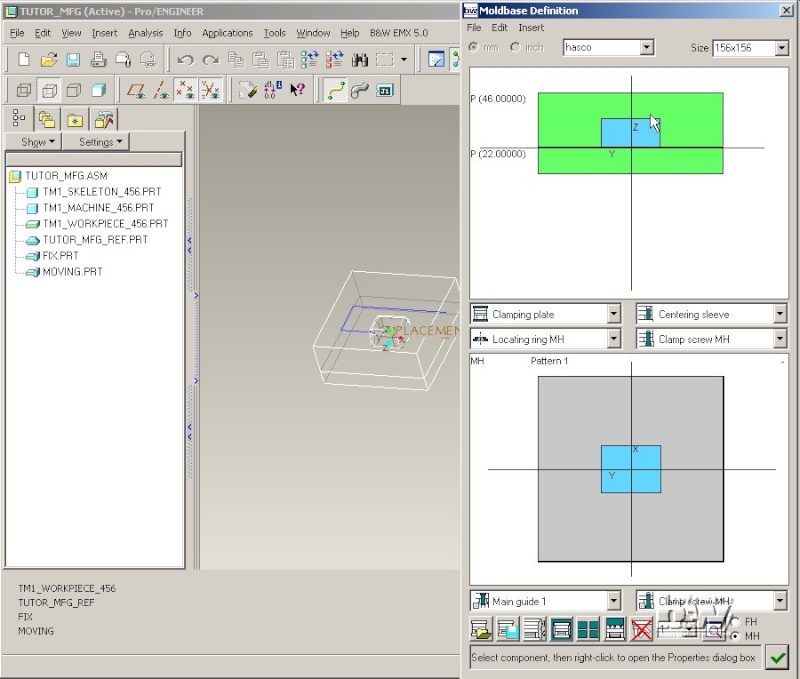800x679 pixels.
Task: Select the FH radio button
Action: 735,622
